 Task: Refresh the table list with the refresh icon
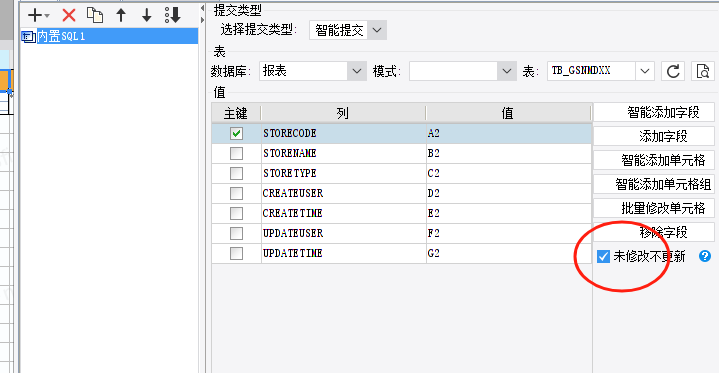tap(673, 71)
